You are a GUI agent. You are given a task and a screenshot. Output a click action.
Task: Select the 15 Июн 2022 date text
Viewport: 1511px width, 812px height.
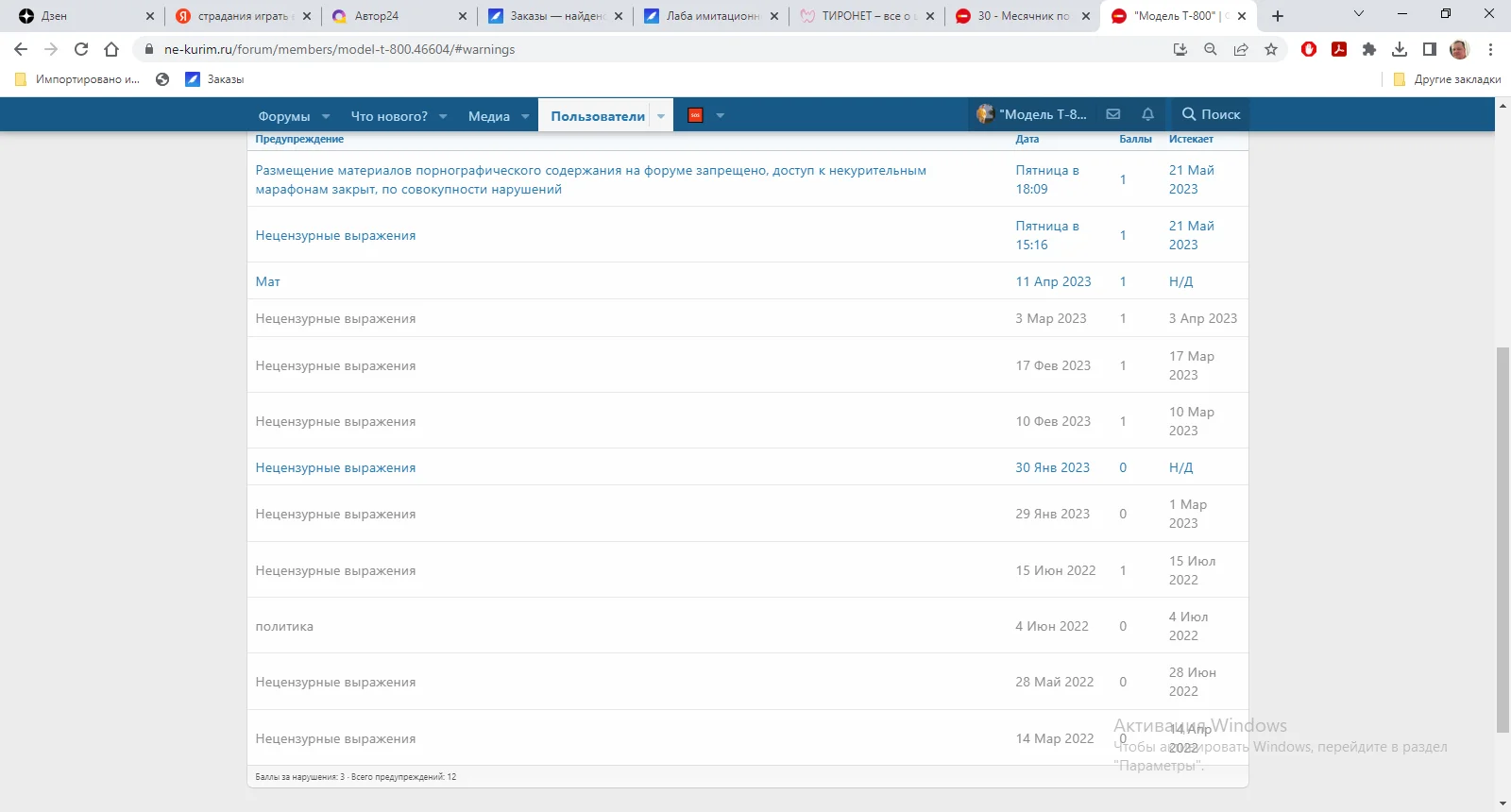(x=1056, y=570)
